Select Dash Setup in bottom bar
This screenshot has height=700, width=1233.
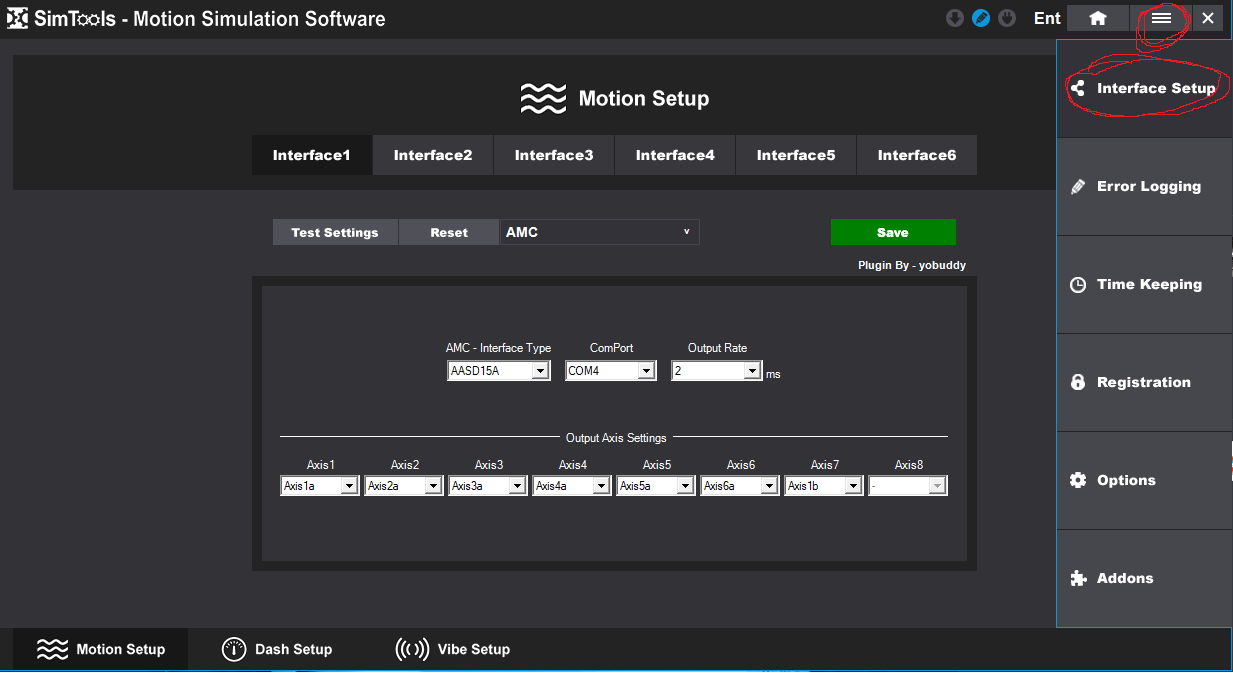pos(277,649)
